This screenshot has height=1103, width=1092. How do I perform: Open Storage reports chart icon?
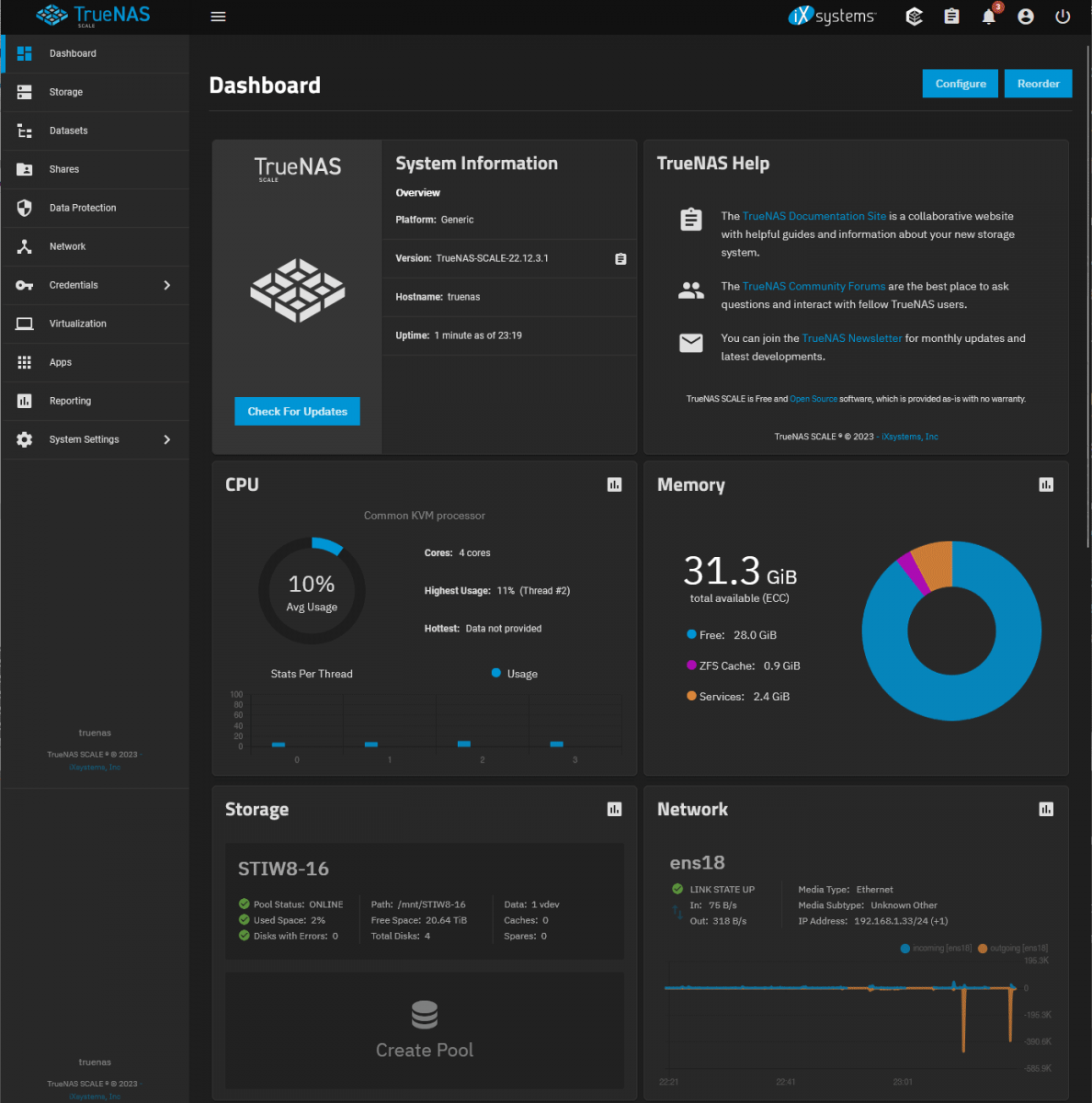[615, 809]
